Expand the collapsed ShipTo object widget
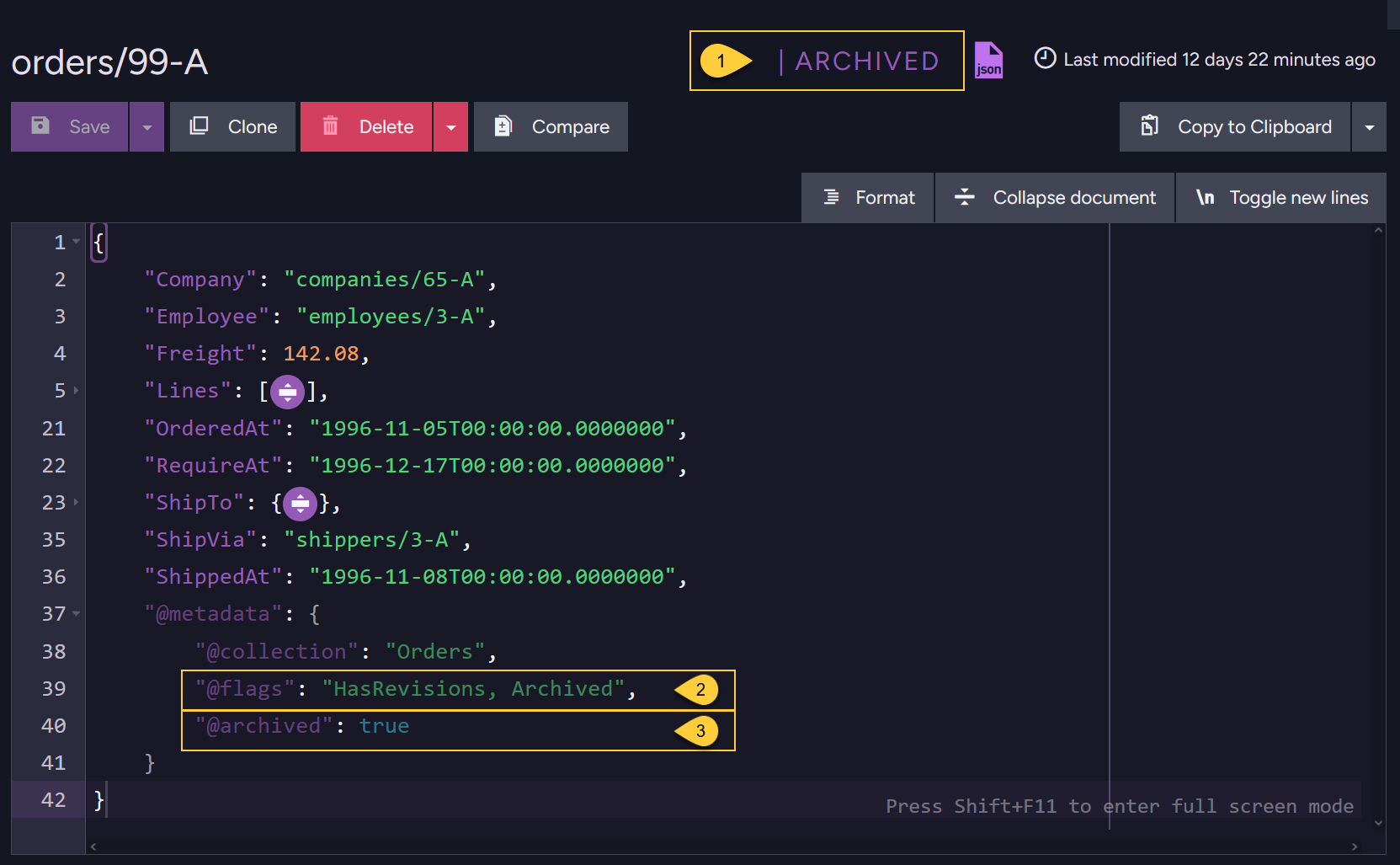 click(x=300, y=504)
